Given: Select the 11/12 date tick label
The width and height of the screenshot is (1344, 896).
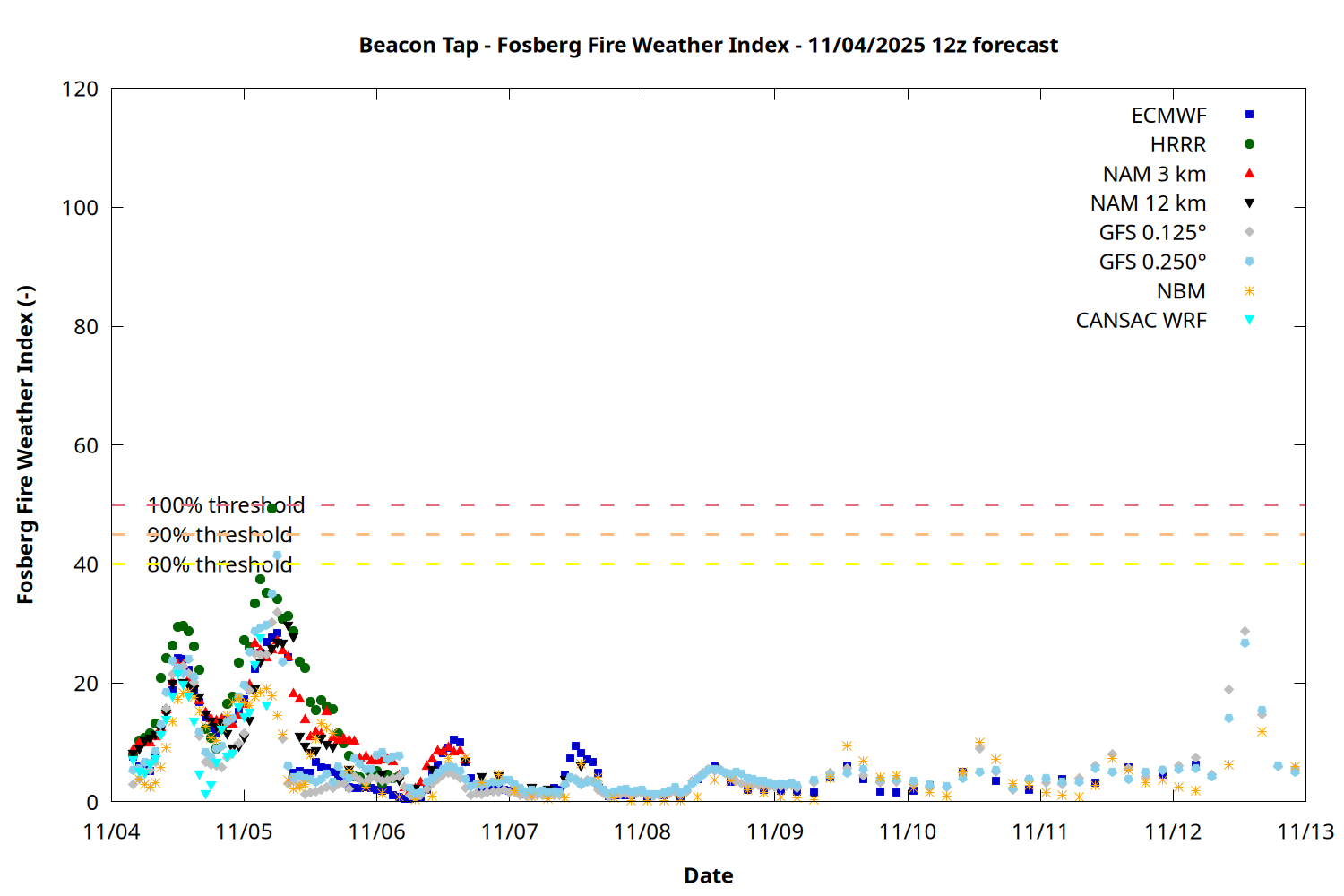Looking at the screenshot, I should coord(1173,831).
